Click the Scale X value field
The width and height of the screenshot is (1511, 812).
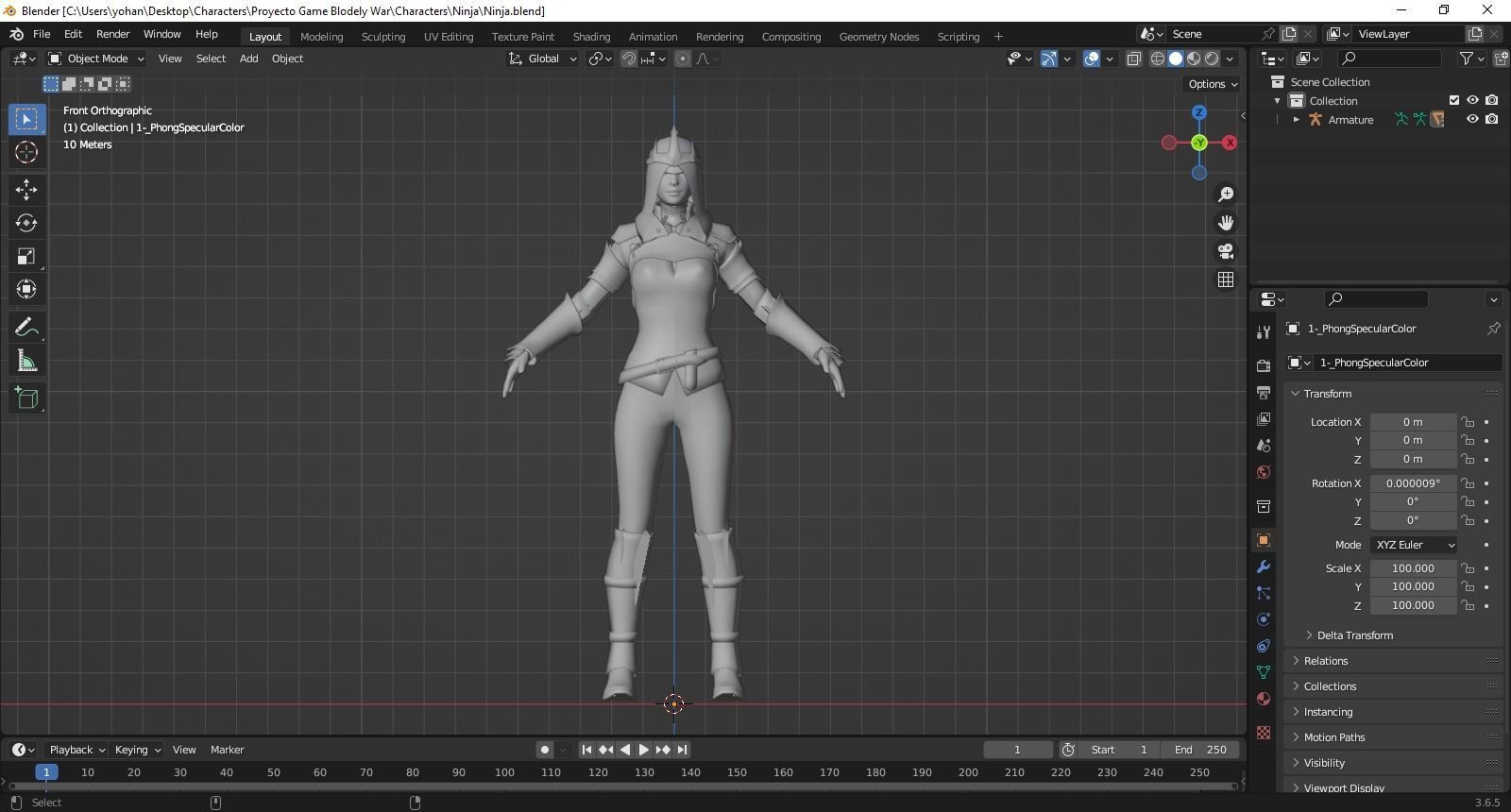pos(1413,568)
